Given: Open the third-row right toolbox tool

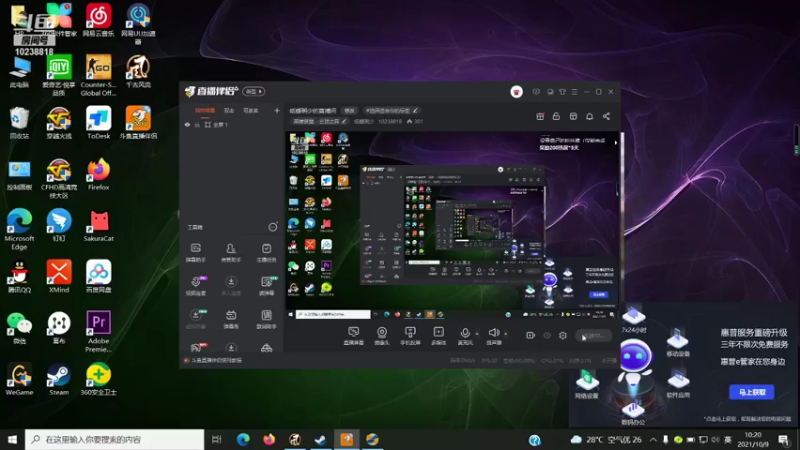Looking at the screenshot, I should click(x=266, y=319).
